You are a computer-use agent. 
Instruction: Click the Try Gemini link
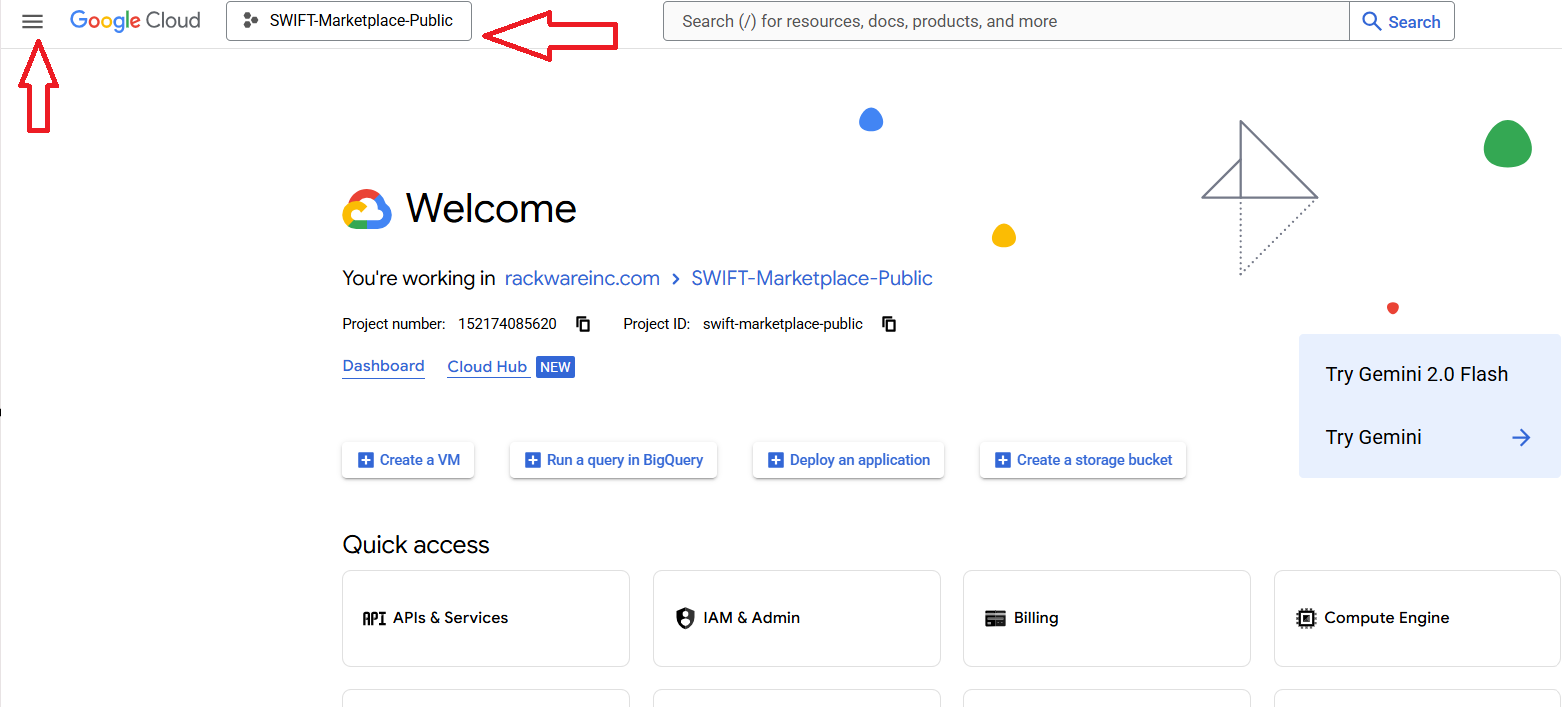[x=1374, y=437]
